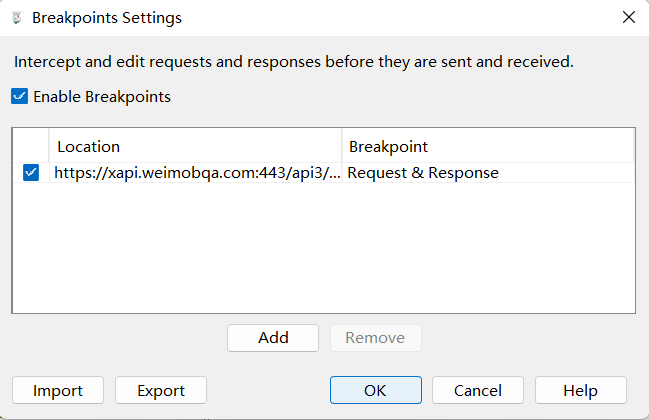Import breakpoint settings
Screen dimensions: 649x420
(x=58, y=390)
